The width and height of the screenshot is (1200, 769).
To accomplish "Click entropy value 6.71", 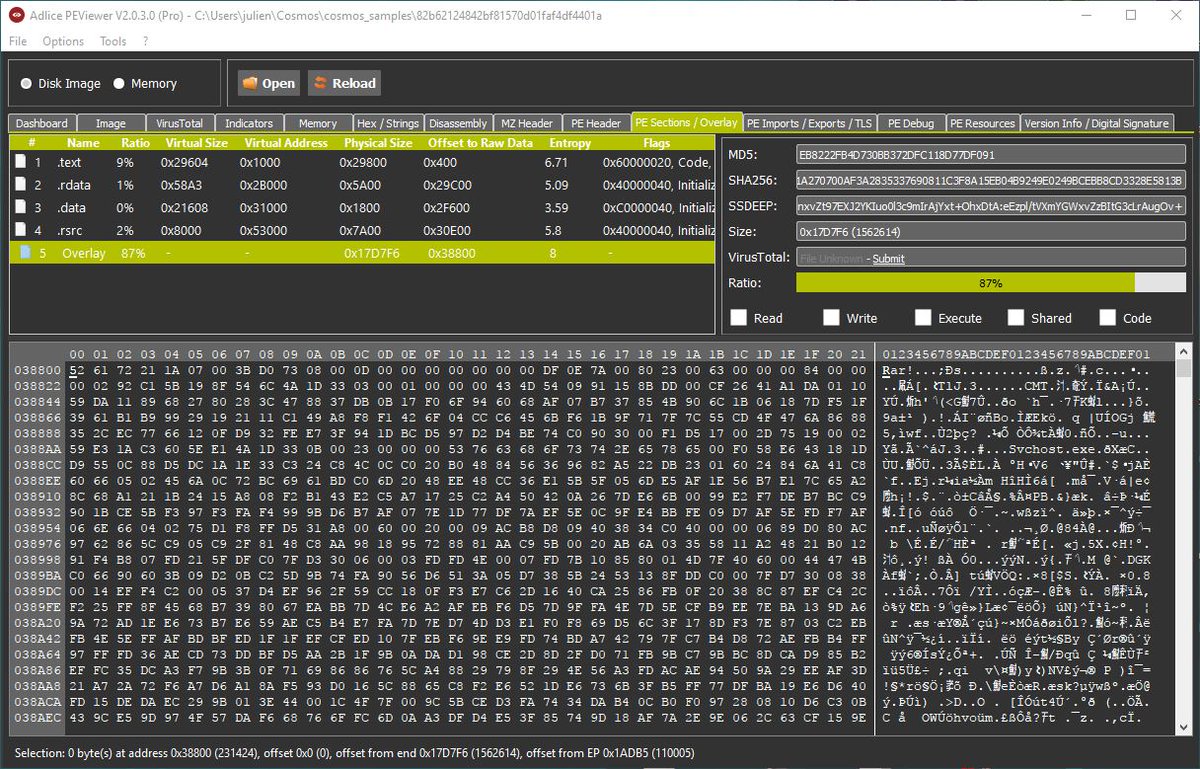I will click(557, 162).
